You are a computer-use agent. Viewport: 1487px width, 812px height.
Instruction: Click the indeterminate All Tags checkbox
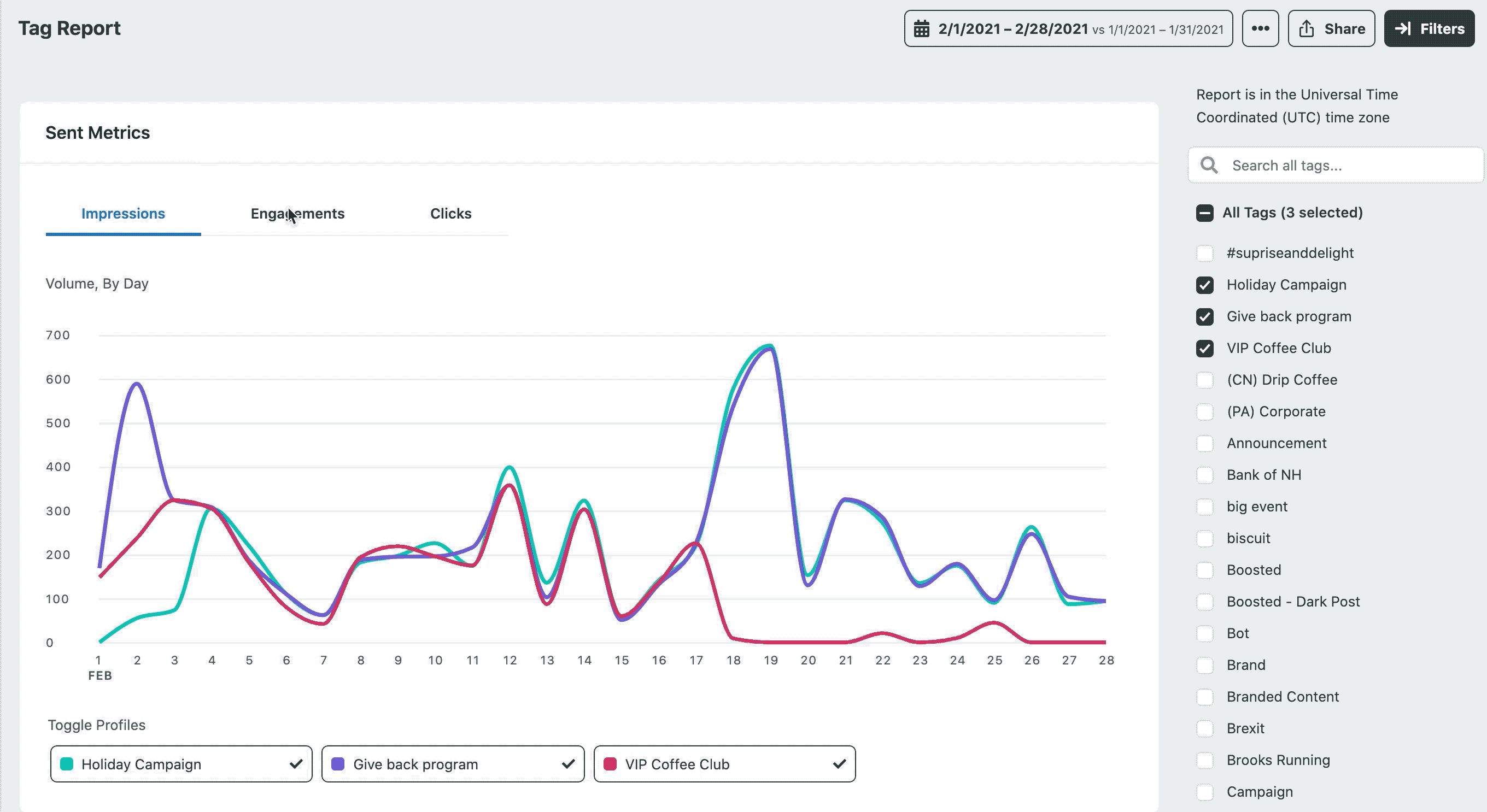pyautogui.click(x=1204, y=213)
